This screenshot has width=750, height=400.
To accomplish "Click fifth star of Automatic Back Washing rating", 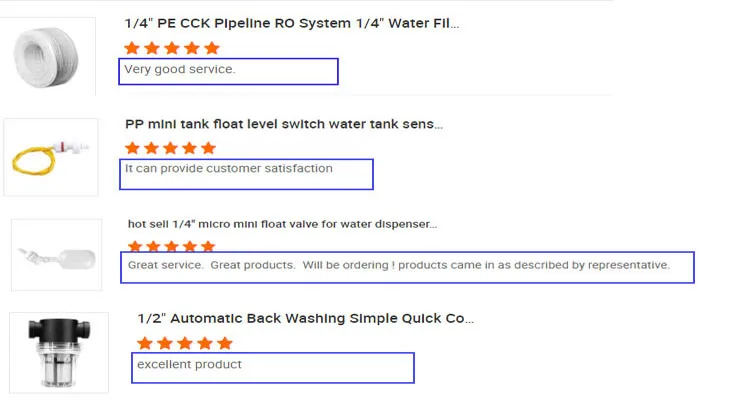I will point(225,343).
